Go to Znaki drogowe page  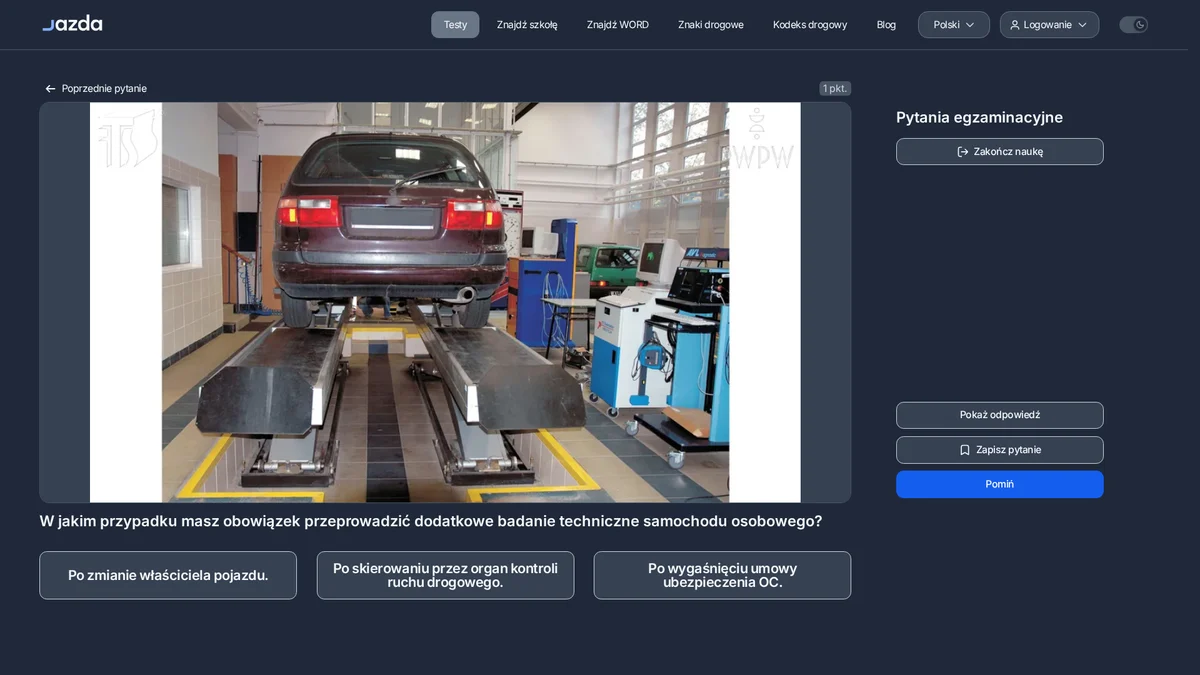[711, 25]
